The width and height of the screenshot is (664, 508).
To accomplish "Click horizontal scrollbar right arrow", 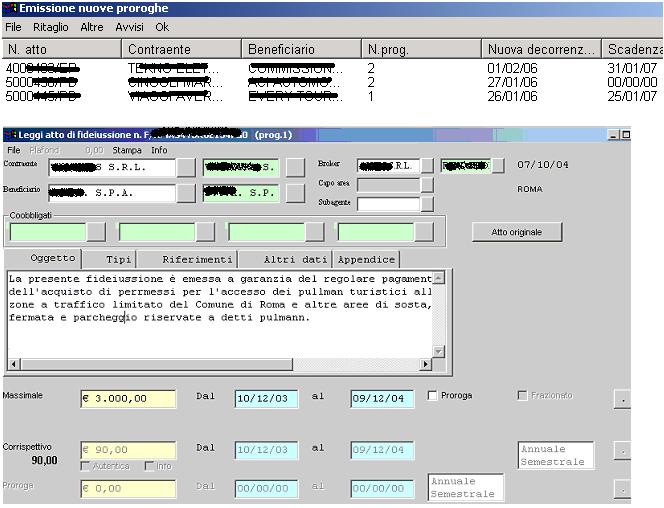I will pos(425,364).
